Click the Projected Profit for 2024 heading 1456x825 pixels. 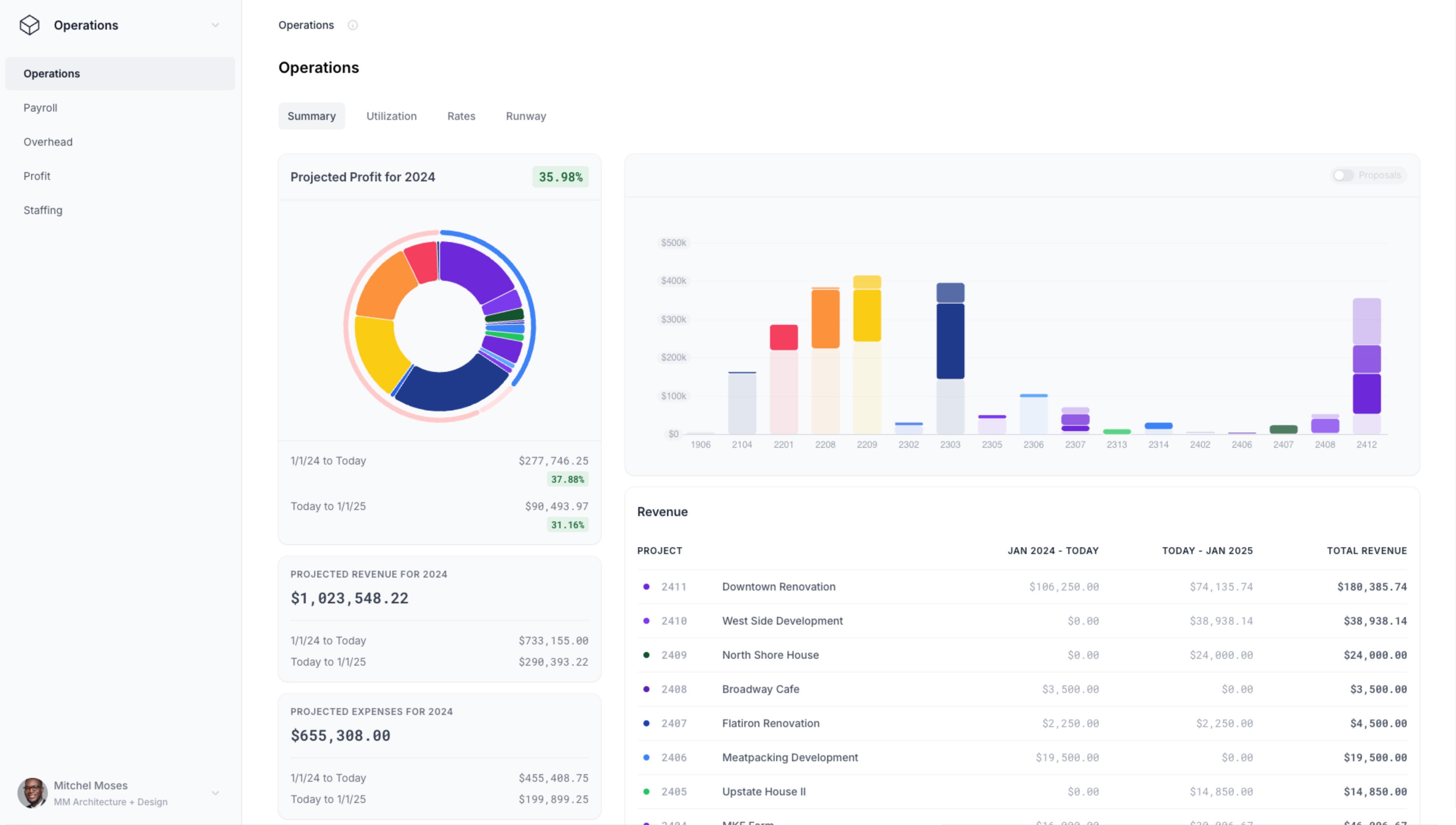(362, 177)
